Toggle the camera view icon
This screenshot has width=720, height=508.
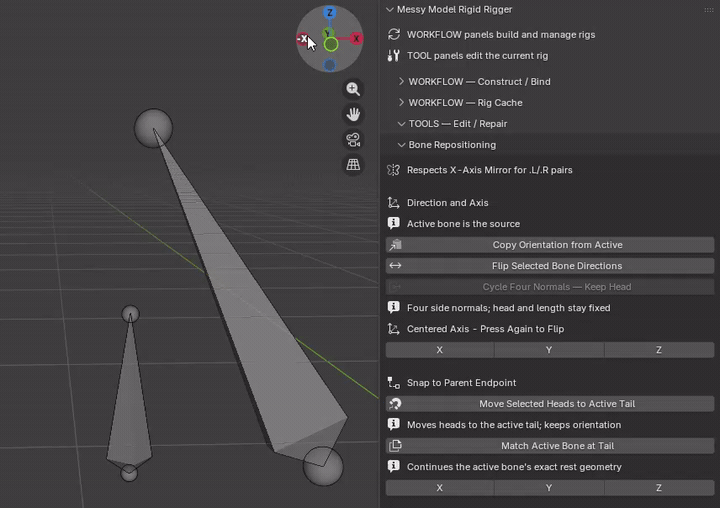pos(353,140)
